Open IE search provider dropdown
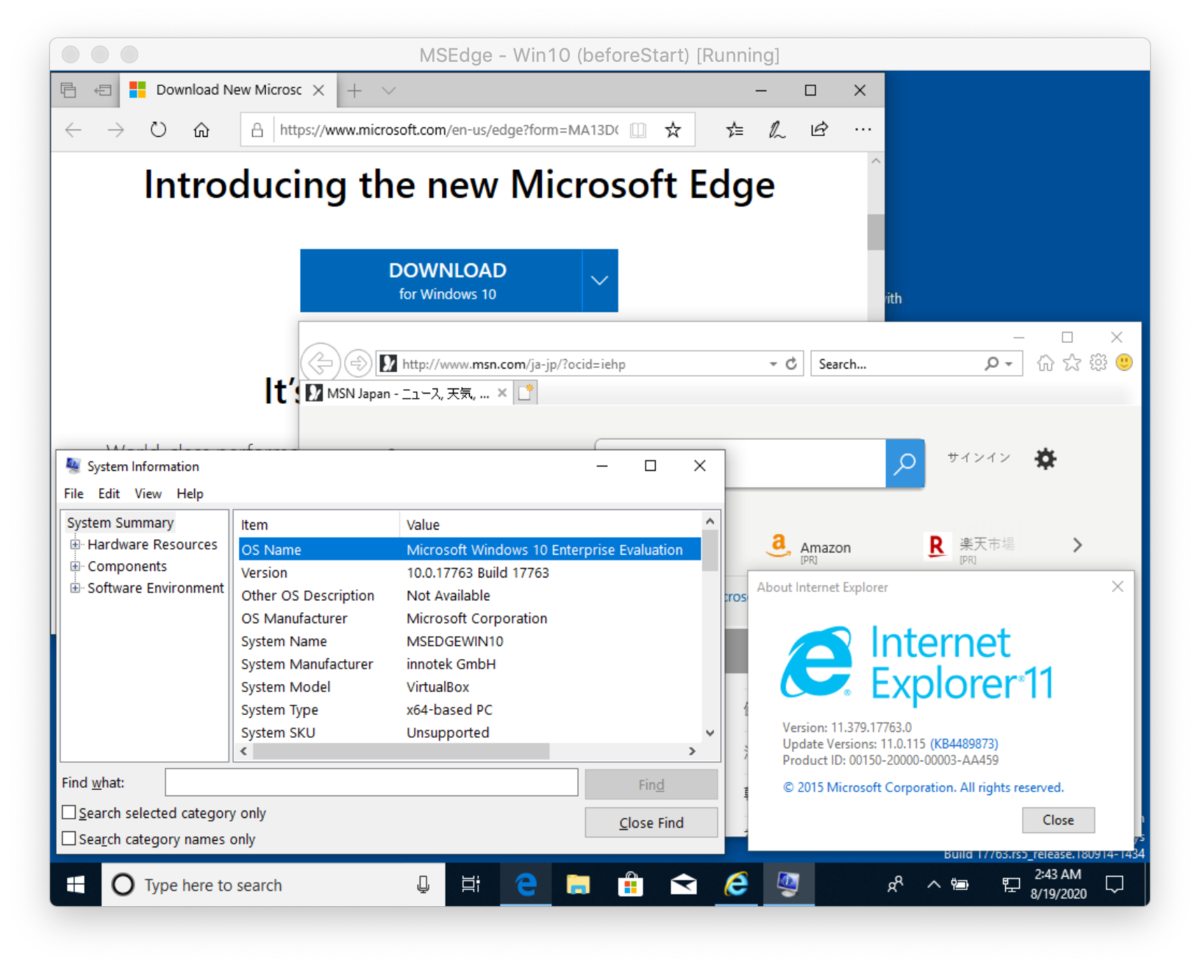 1009,364
